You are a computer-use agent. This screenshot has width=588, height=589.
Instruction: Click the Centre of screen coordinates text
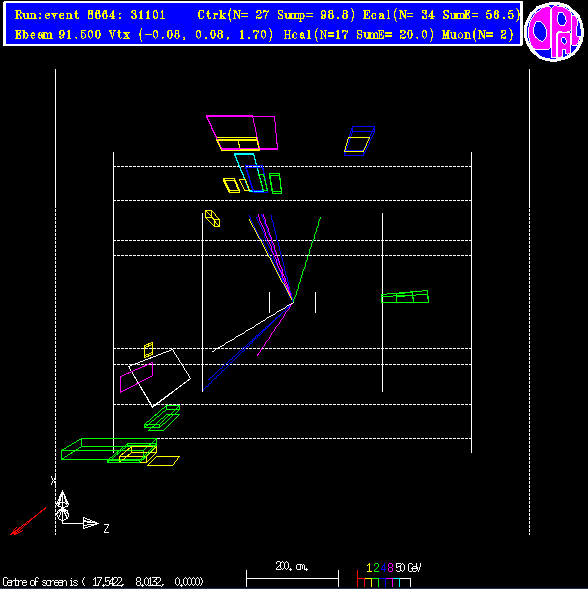coord(103,582)
